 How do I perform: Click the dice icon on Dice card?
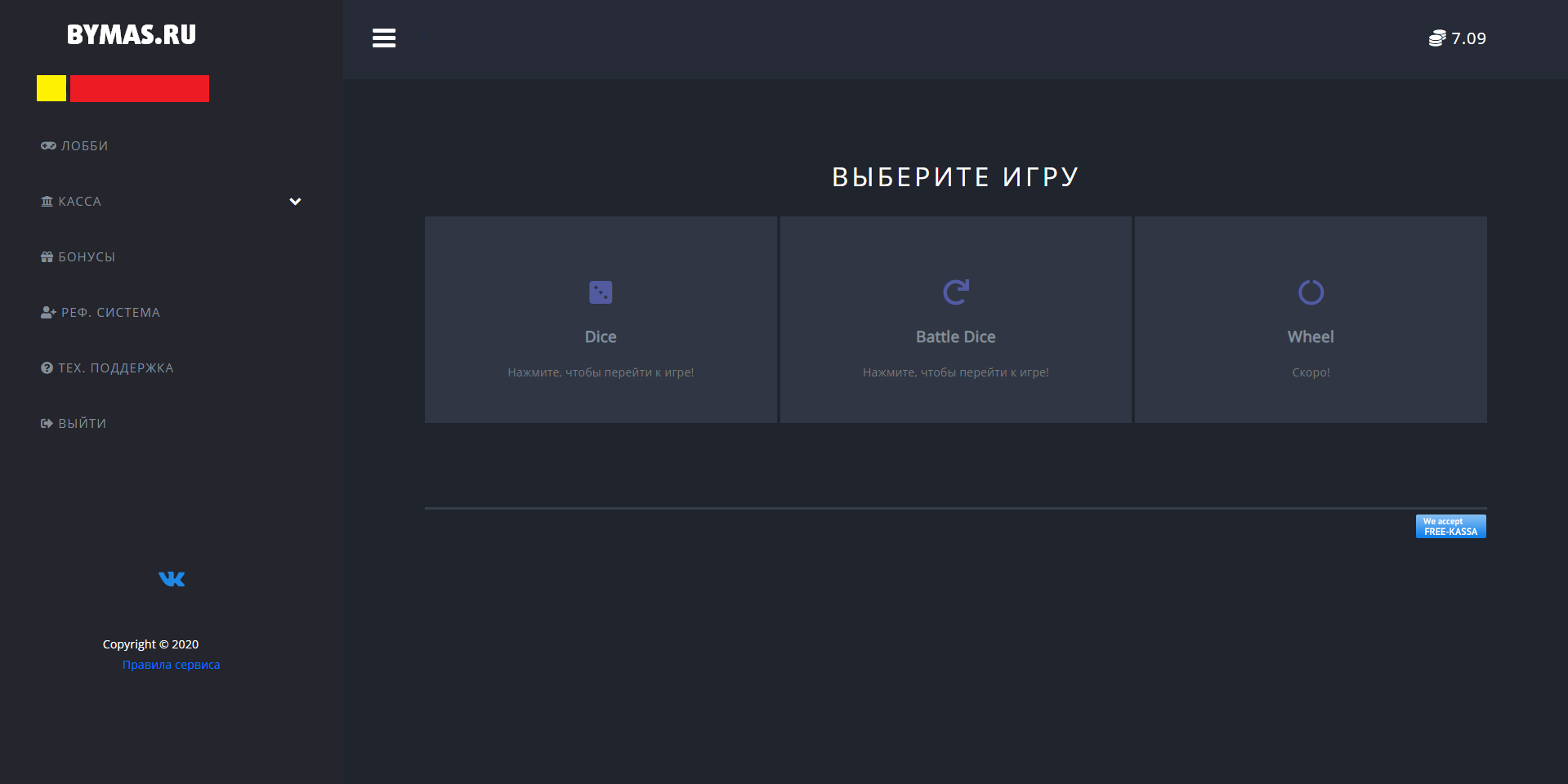601,292
